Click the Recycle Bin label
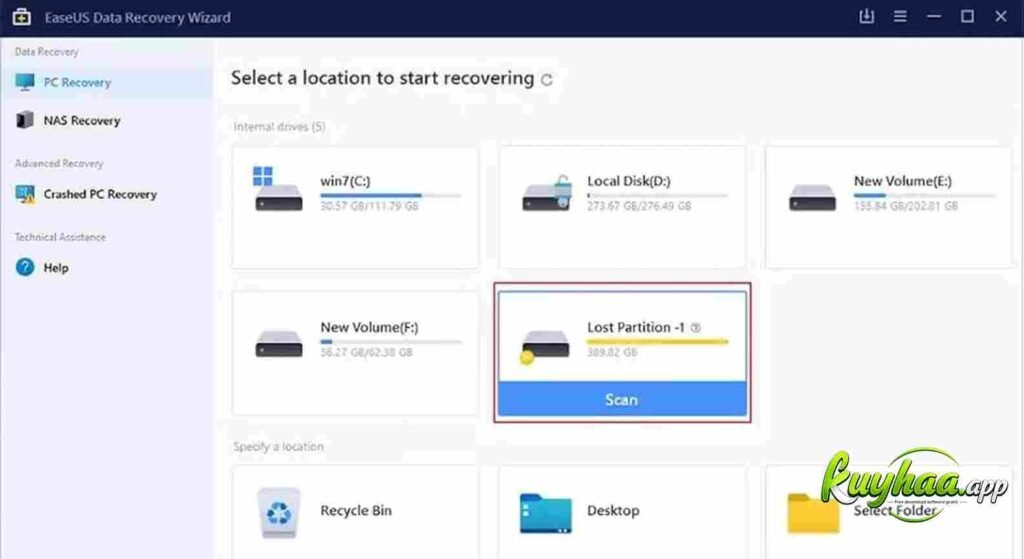 pos(356,511)
